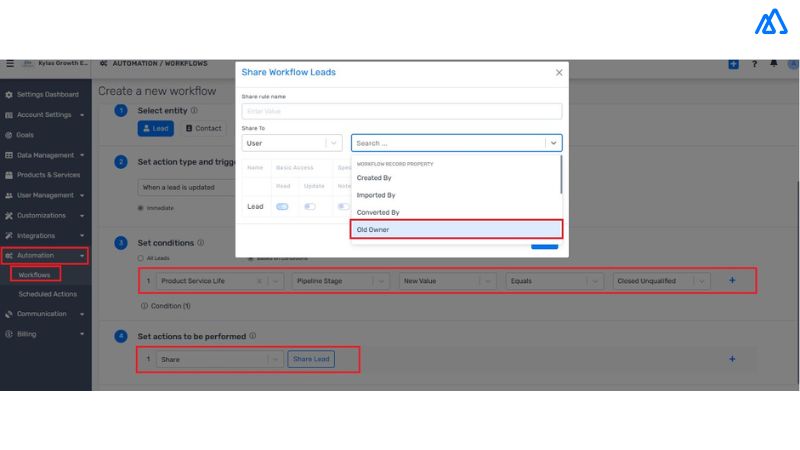Select the All Leads radio option
Viewport: 800px width, 450px height.
click(140, 258)
